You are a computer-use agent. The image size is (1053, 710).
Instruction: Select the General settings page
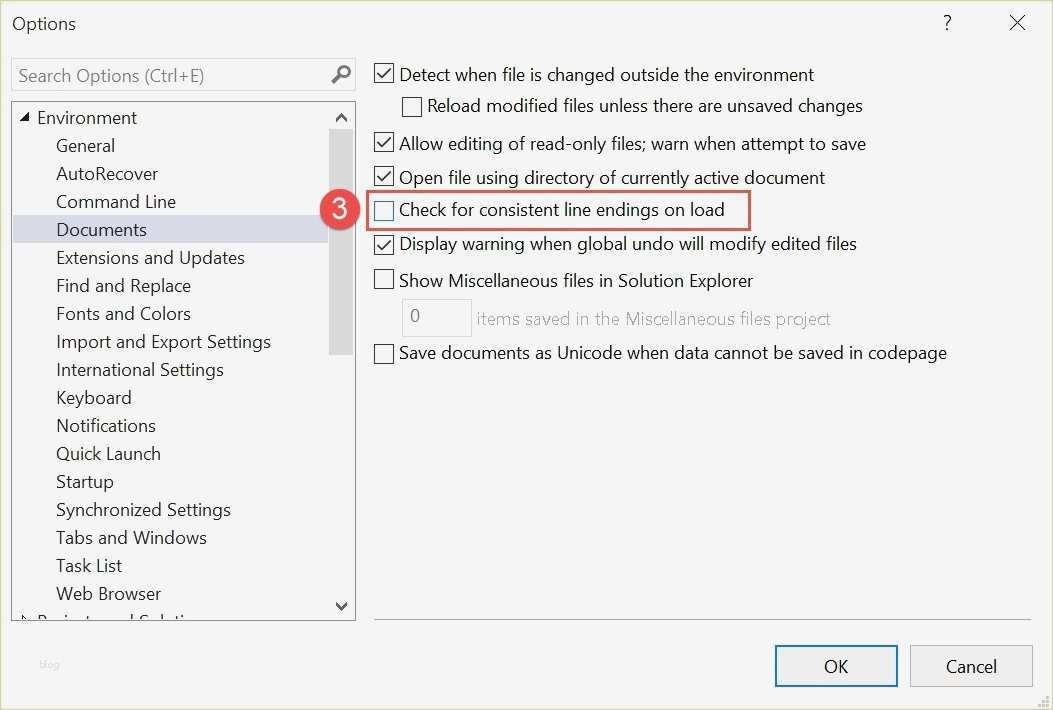[x=85, y=146]
